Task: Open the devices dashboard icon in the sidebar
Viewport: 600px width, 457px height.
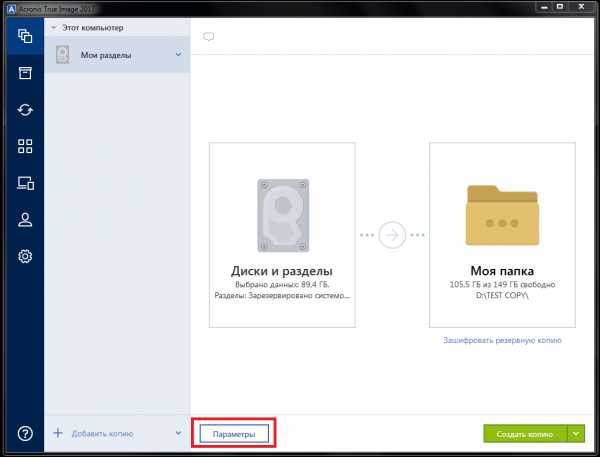Action: pyautogui.click(x=24, y=183)
